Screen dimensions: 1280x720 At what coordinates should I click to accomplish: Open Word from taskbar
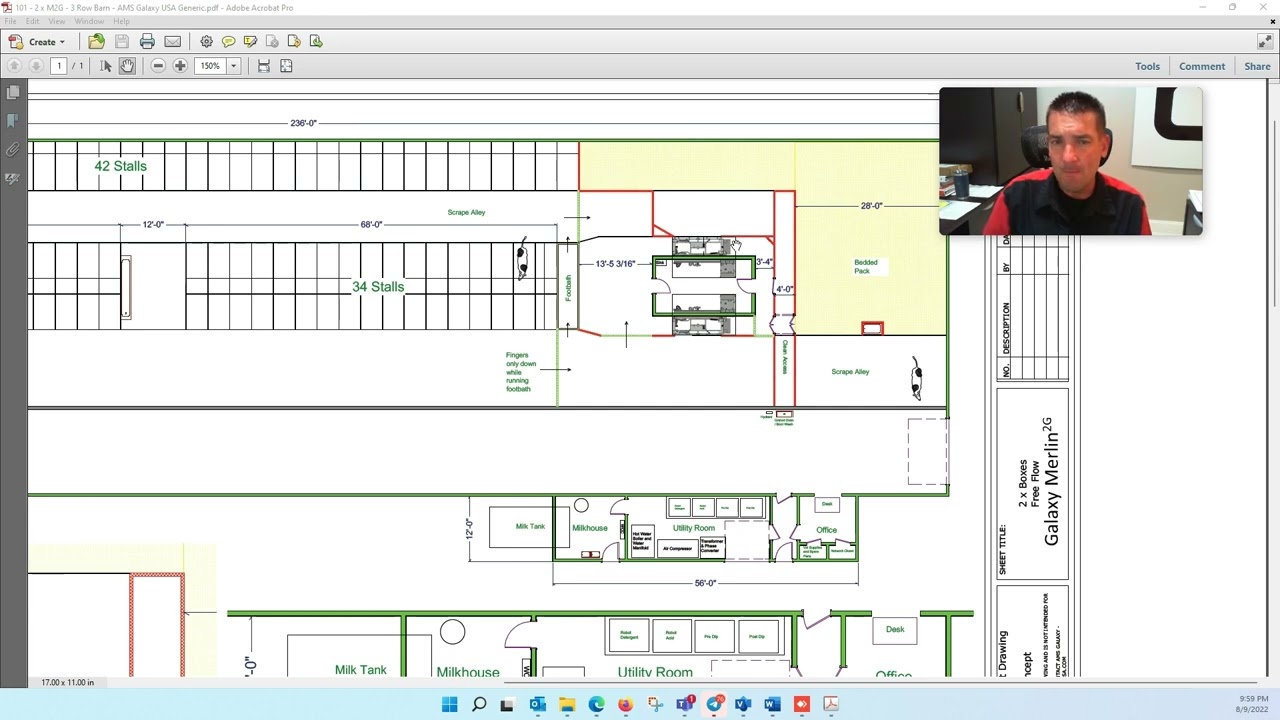click(x=772, y=704)
